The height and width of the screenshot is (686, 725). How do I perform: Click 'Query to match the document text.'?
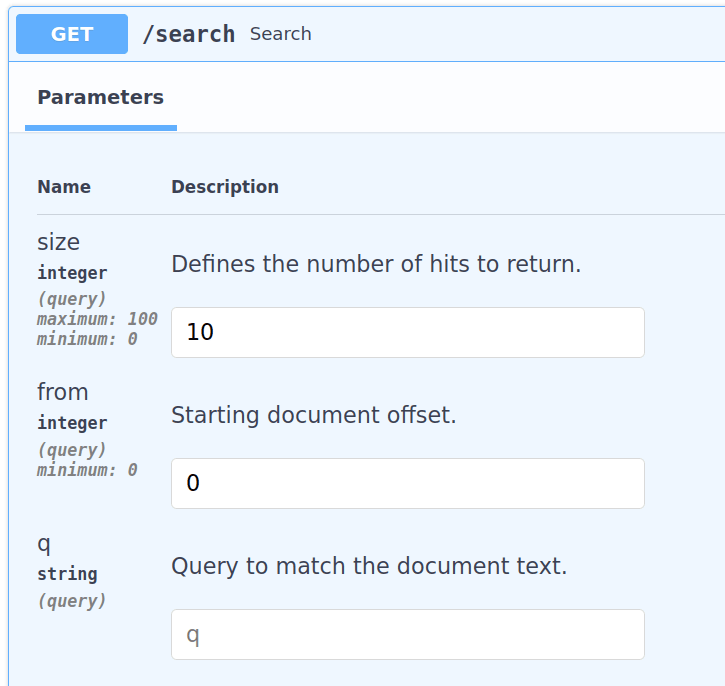pyautogui.click(x=369, y=566)
